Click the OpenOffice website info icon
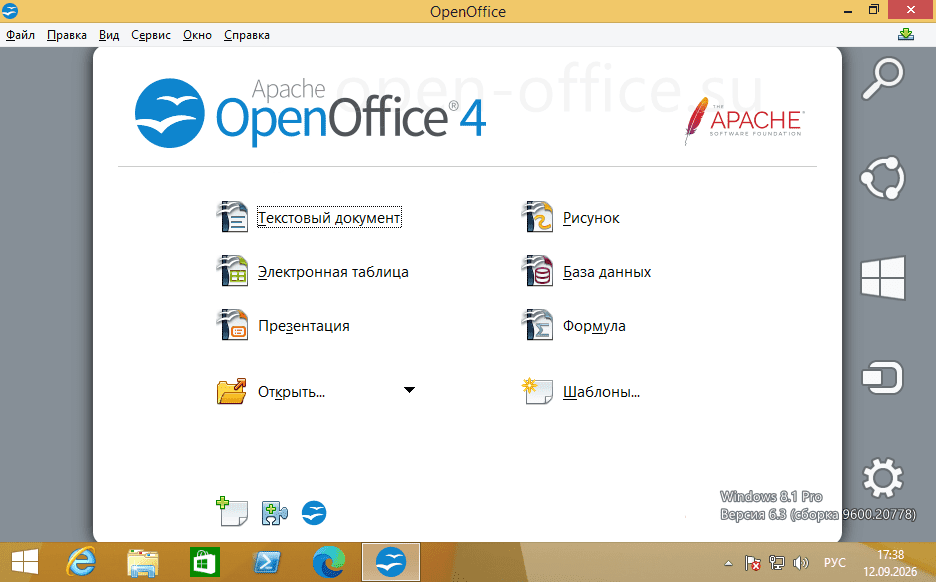This screenshot has width=936, height=582. tap(314, 513)
